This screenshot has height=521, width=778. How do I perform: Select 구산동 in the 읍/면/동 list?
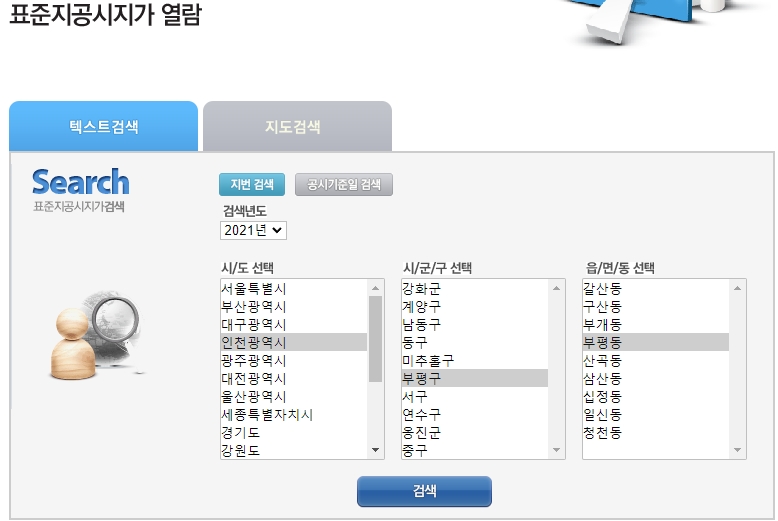656,306
